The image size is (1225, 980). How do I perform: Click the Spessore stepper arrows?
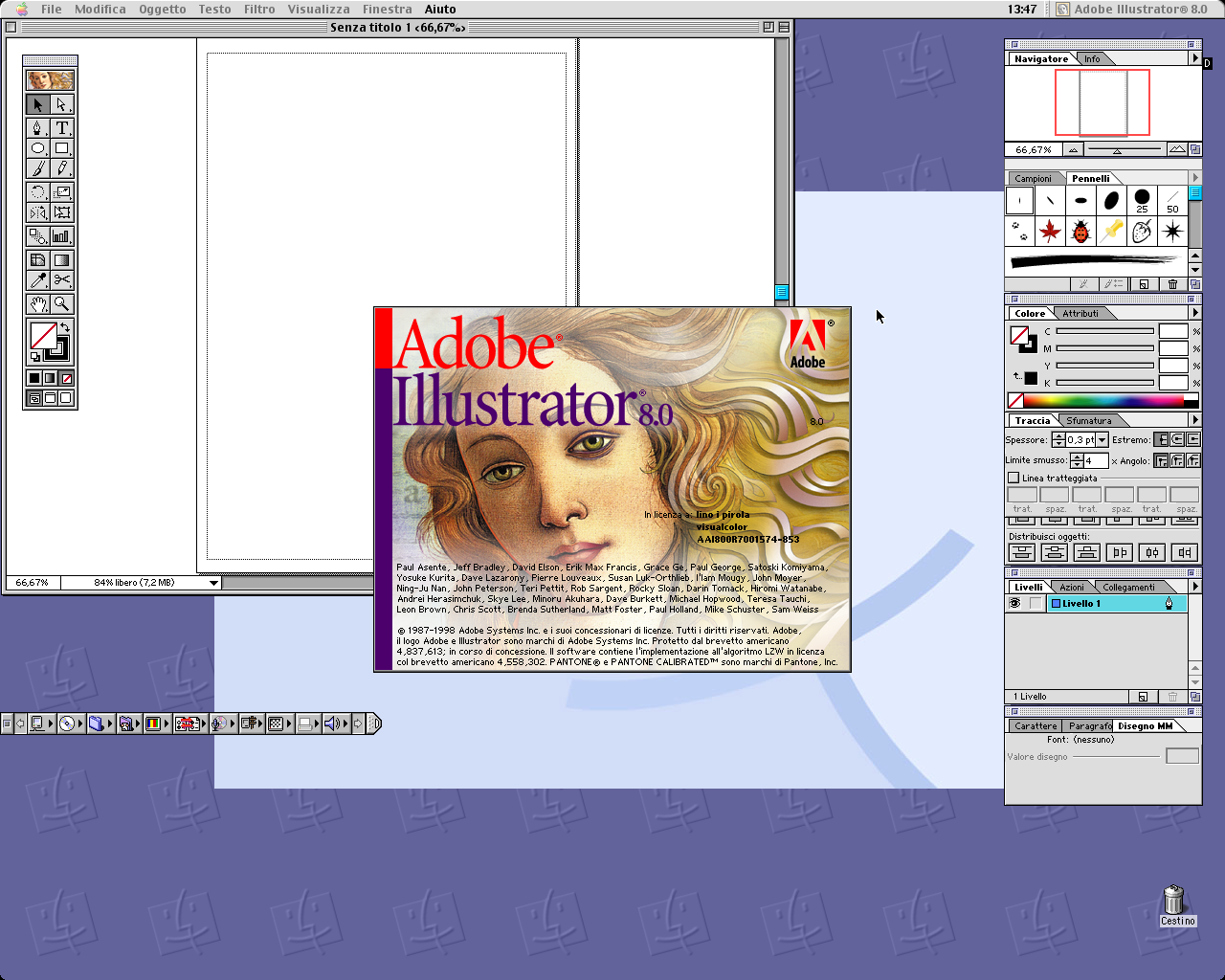click(x=1058, y=440)
